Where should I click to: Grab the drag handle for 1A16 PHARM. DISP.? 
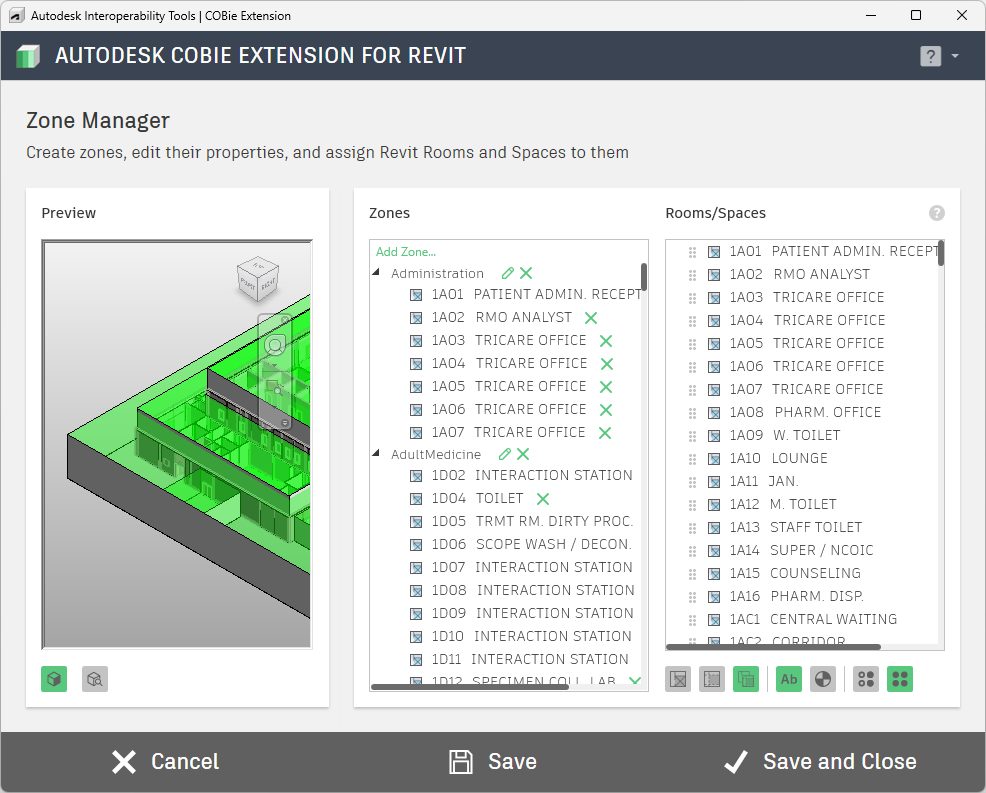[692, 597]
